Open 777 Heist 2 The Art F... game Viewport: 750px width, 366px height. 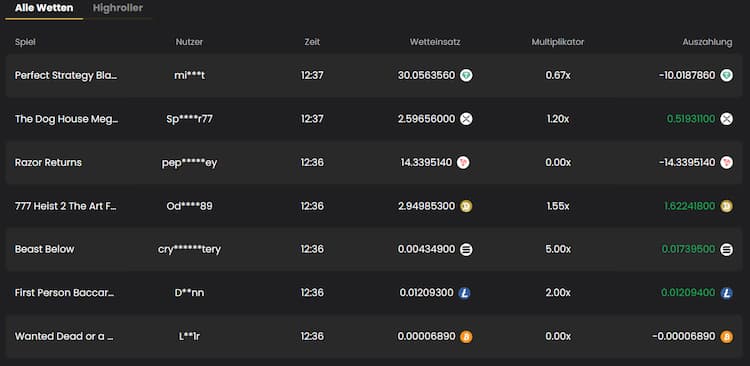click(x=66, y=206)
